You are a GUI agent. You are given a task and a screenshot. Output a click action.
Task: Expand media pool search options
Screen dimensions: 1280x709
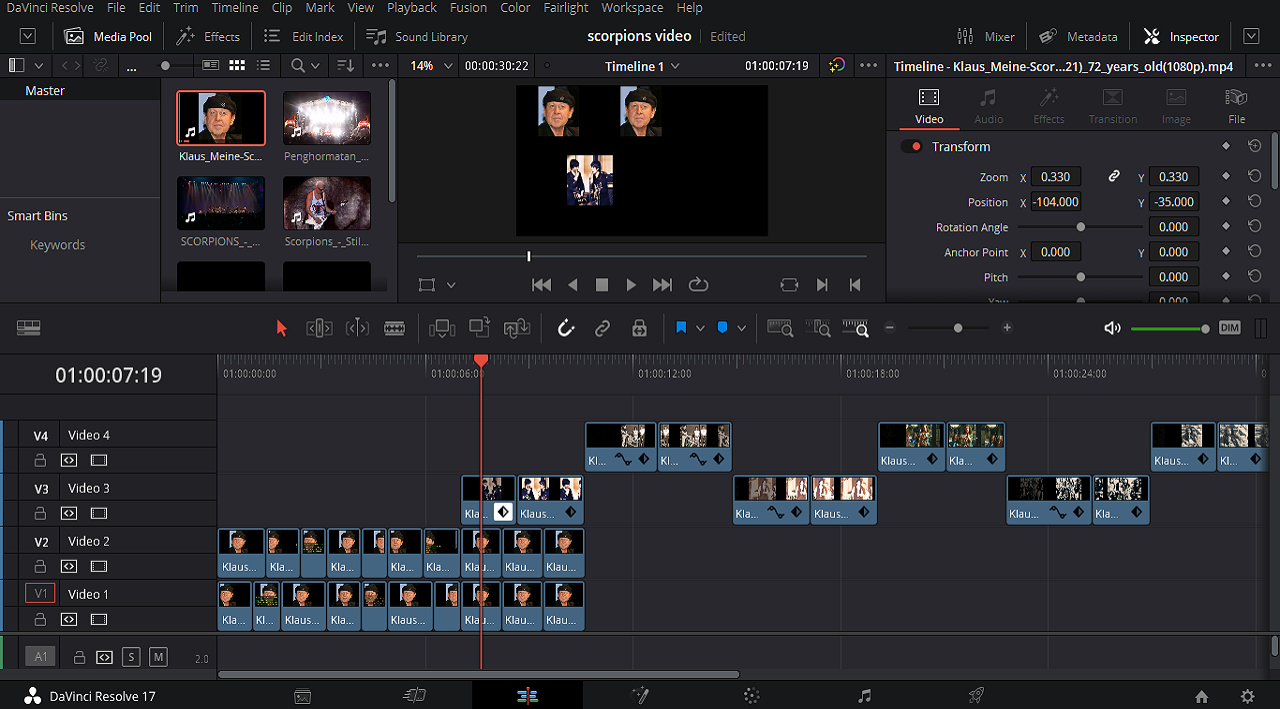[315, 65]
